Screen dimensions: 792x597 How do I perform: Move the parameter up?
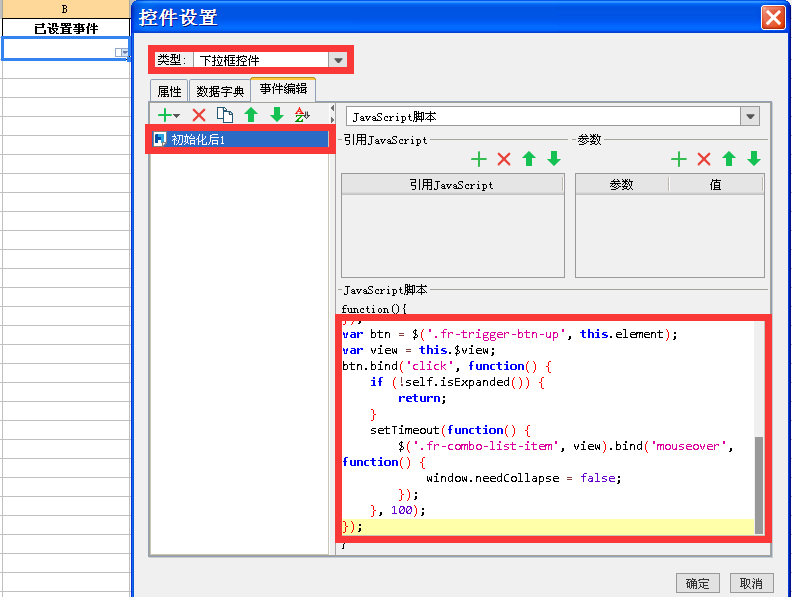(729, 159)
